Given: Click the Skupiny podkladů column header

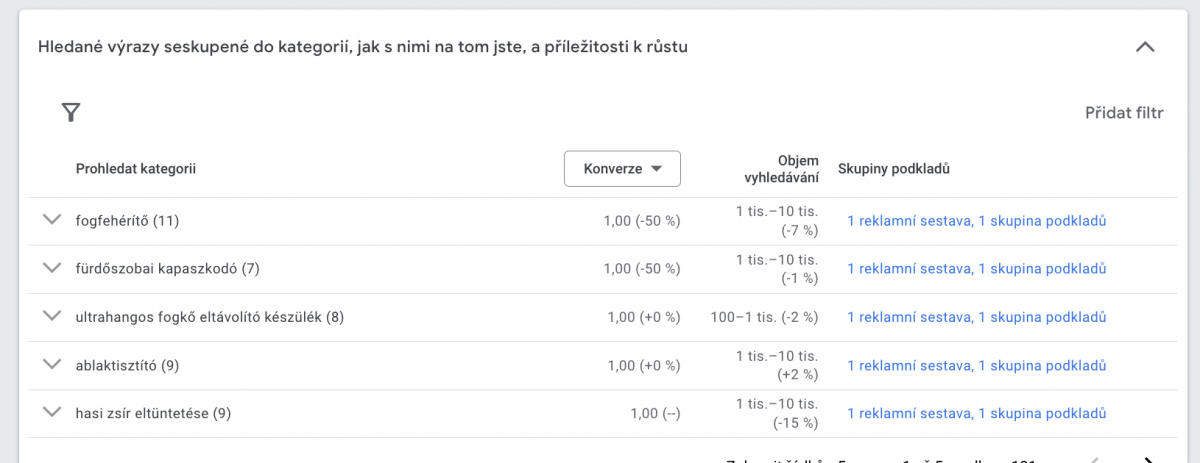Looking at the screenshot, I should pos(893,169).
